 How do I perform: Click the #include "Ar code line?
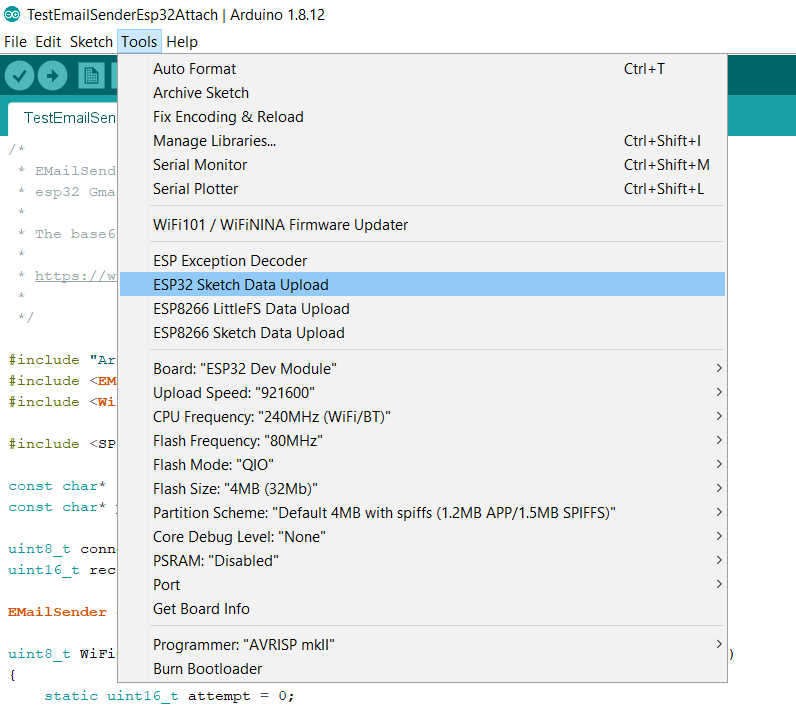62,360
